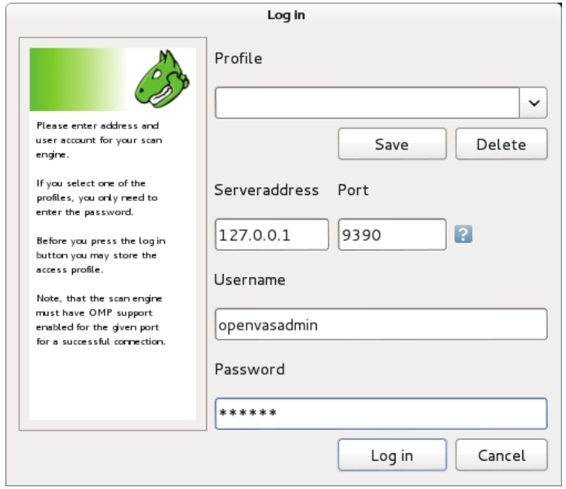Focus the Serveraddress field showing 127.0.0.1

272,235
